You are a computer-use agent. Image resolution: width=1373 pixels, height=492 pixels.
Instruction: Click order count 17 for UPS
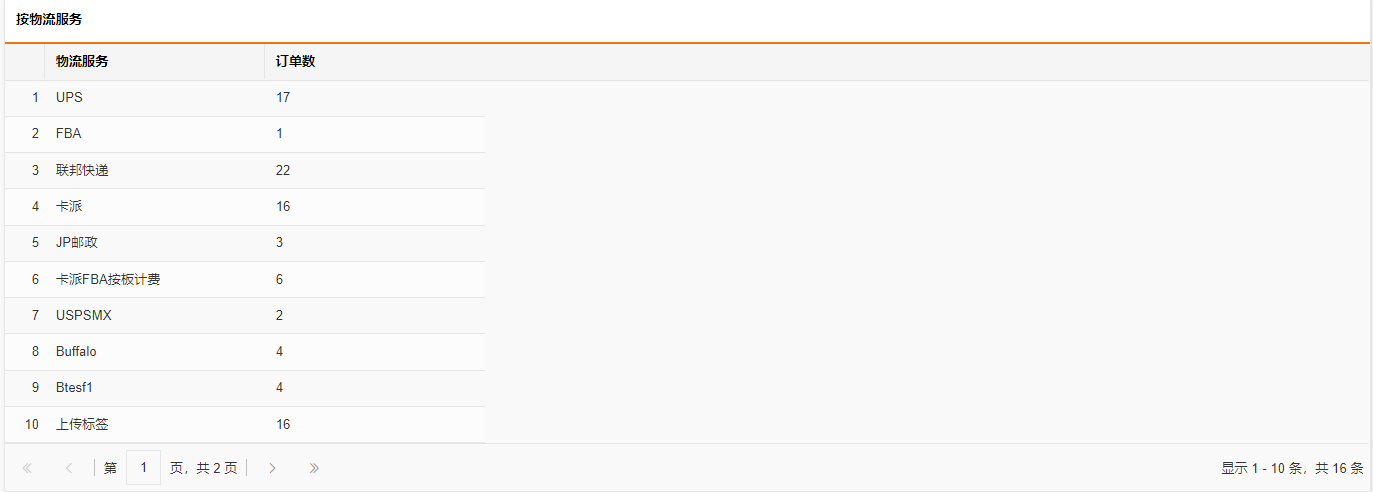click(283, 98)
